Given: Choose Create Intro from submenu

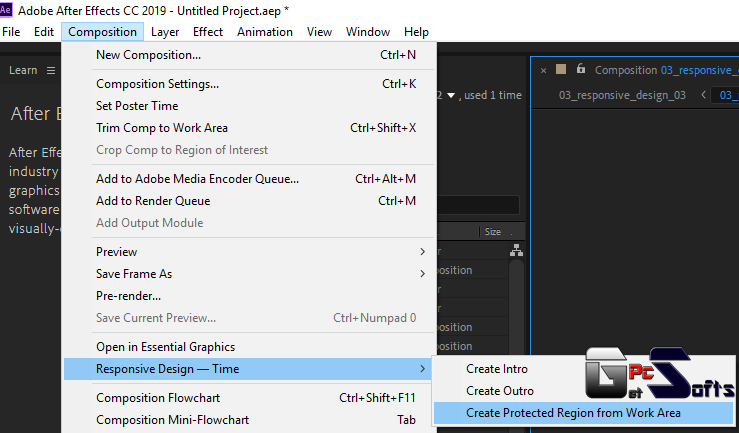Looking at the screenshot, I should click(497, 369).
